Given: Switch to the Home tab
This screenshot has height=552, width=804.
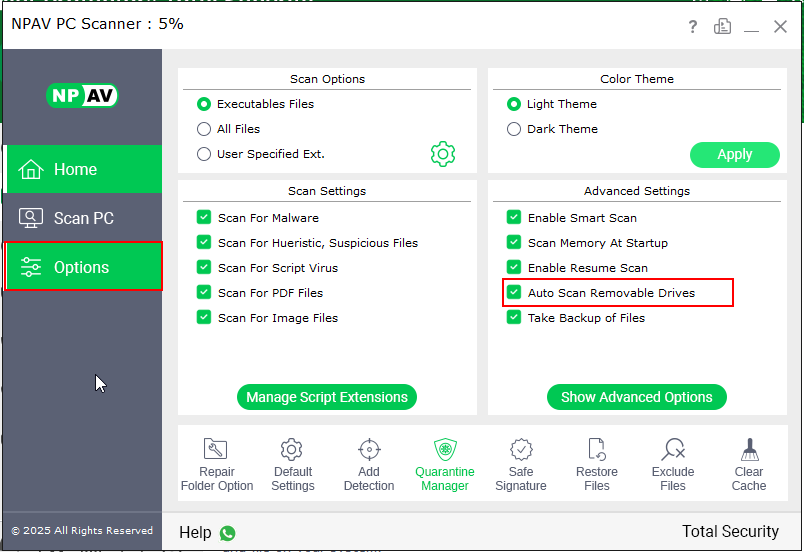Looking at the screenshot, I should (82, 169).
